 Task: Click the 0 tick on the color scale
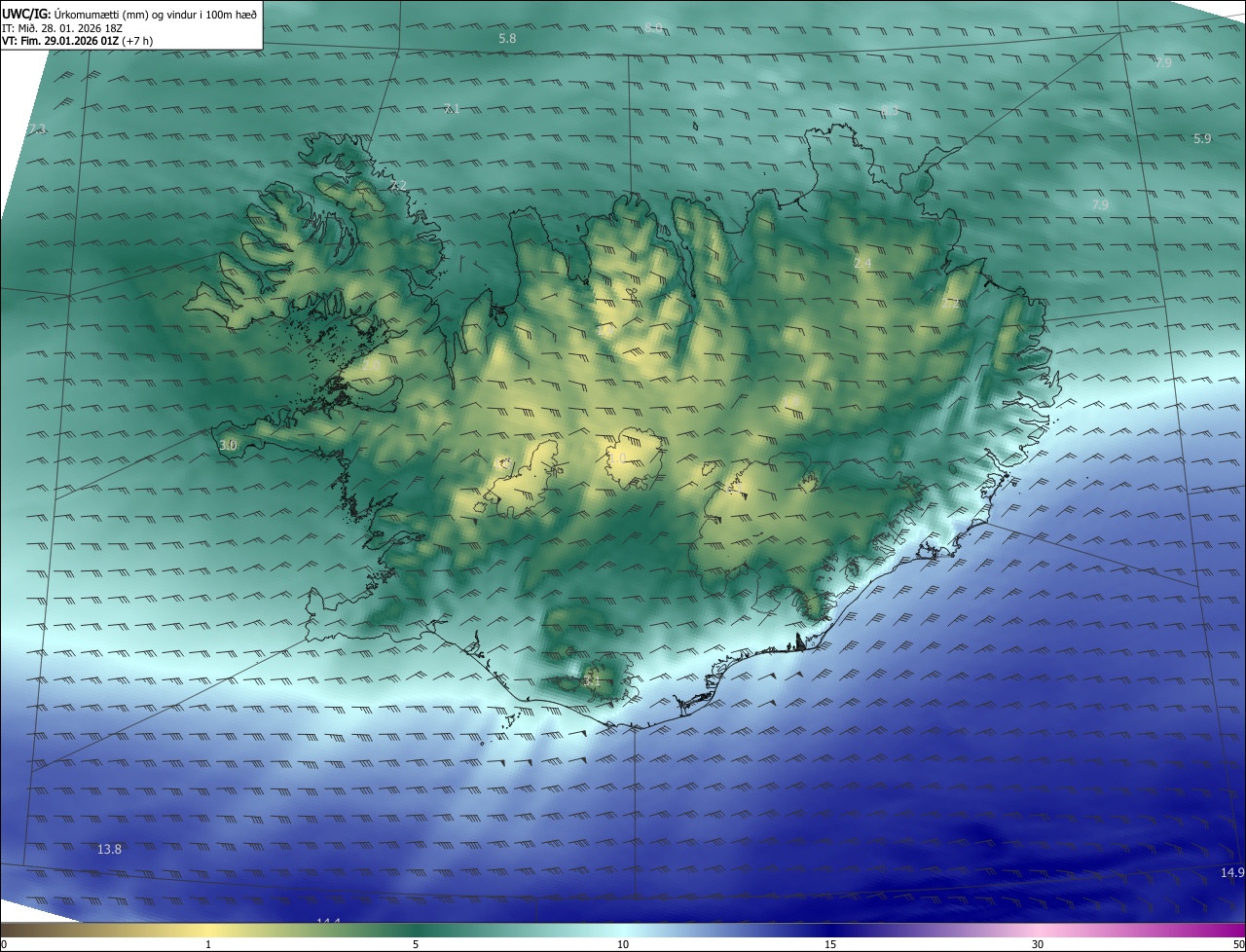[4, 944]
